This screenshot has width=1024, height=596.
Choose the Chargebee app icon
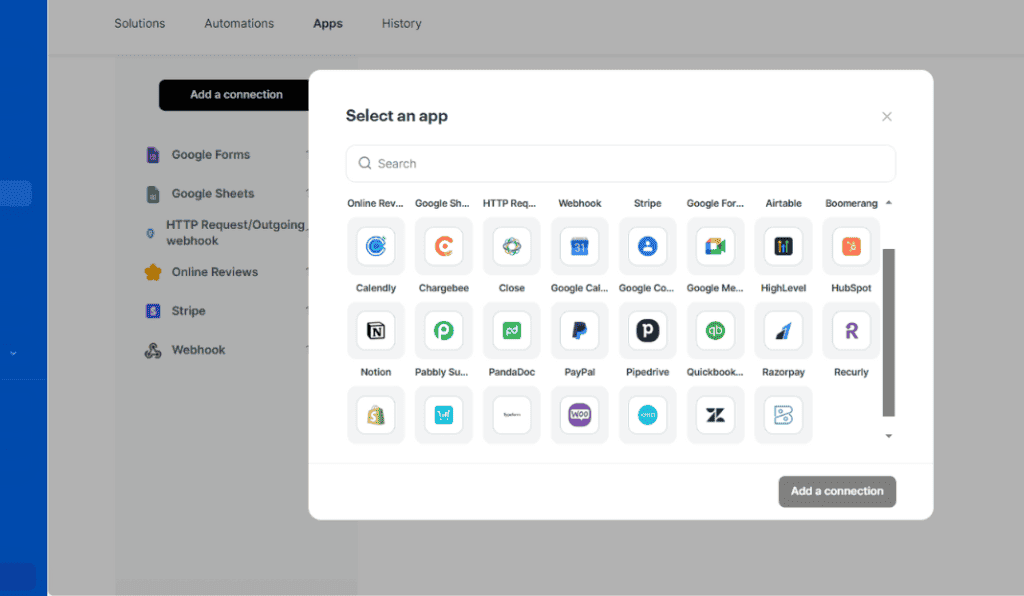443,246
